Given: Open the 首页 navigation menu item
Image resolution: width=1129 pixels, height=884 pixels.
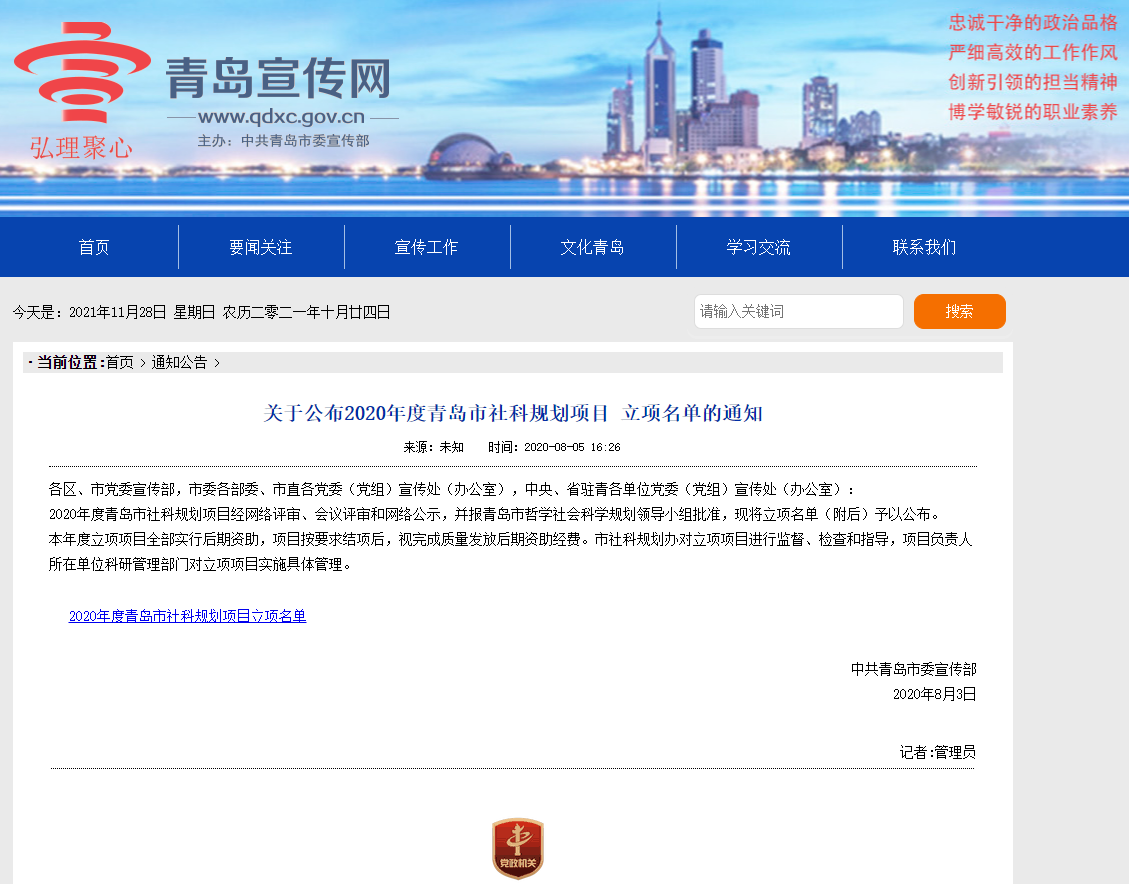Looking at the screenshot, I should pyautogui.click(x=94, y=247).
